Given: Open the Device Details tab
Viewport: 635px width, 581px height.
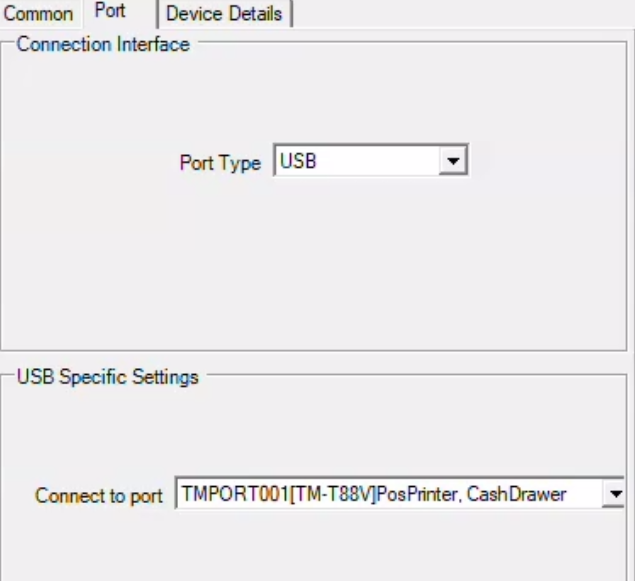Looking at the screenshot, I should point(224,14).
